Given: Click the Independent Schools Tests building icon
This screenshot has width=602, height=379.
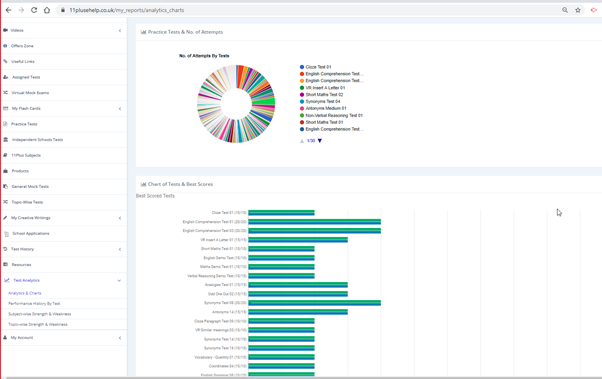Looking at the screenshot, I should 5,140.
